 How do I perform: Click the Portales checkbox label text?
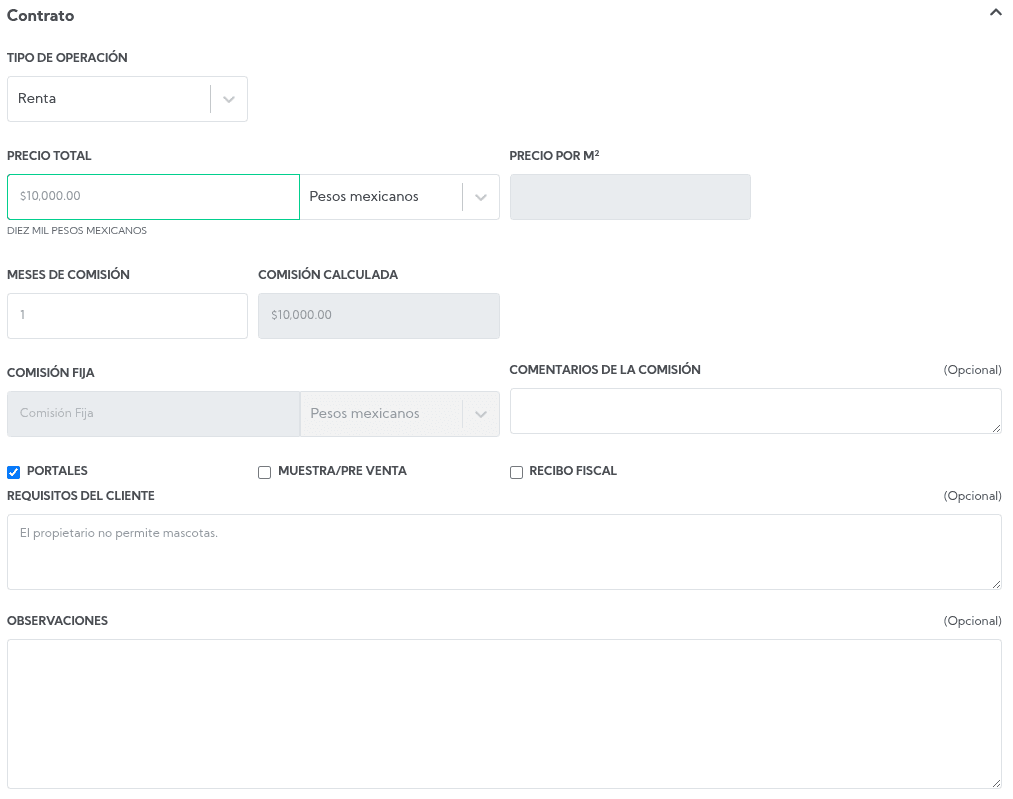(57, 471)
